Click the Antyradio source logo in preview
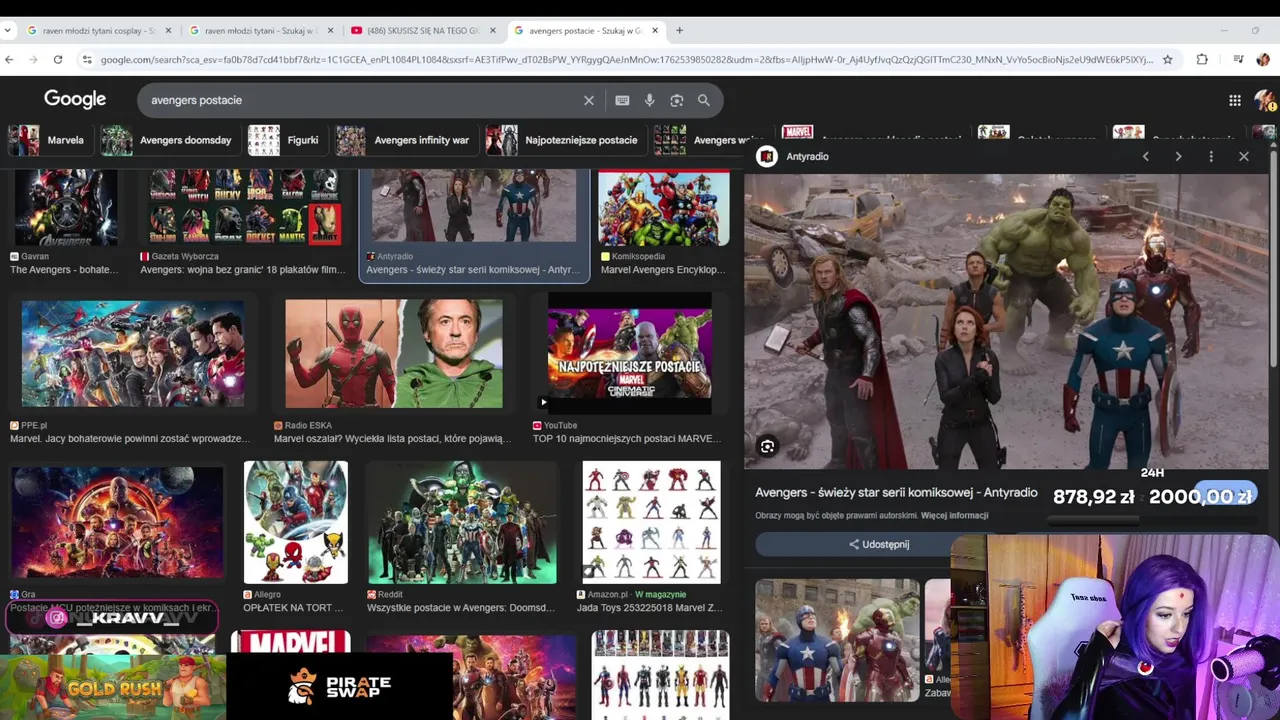Viewport: 1280px width, 720px height. coord(767,156)
